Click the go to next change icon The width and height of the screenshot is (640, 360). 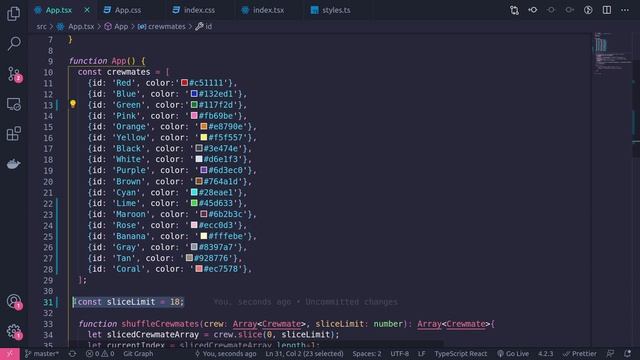(x=569, y=10)
